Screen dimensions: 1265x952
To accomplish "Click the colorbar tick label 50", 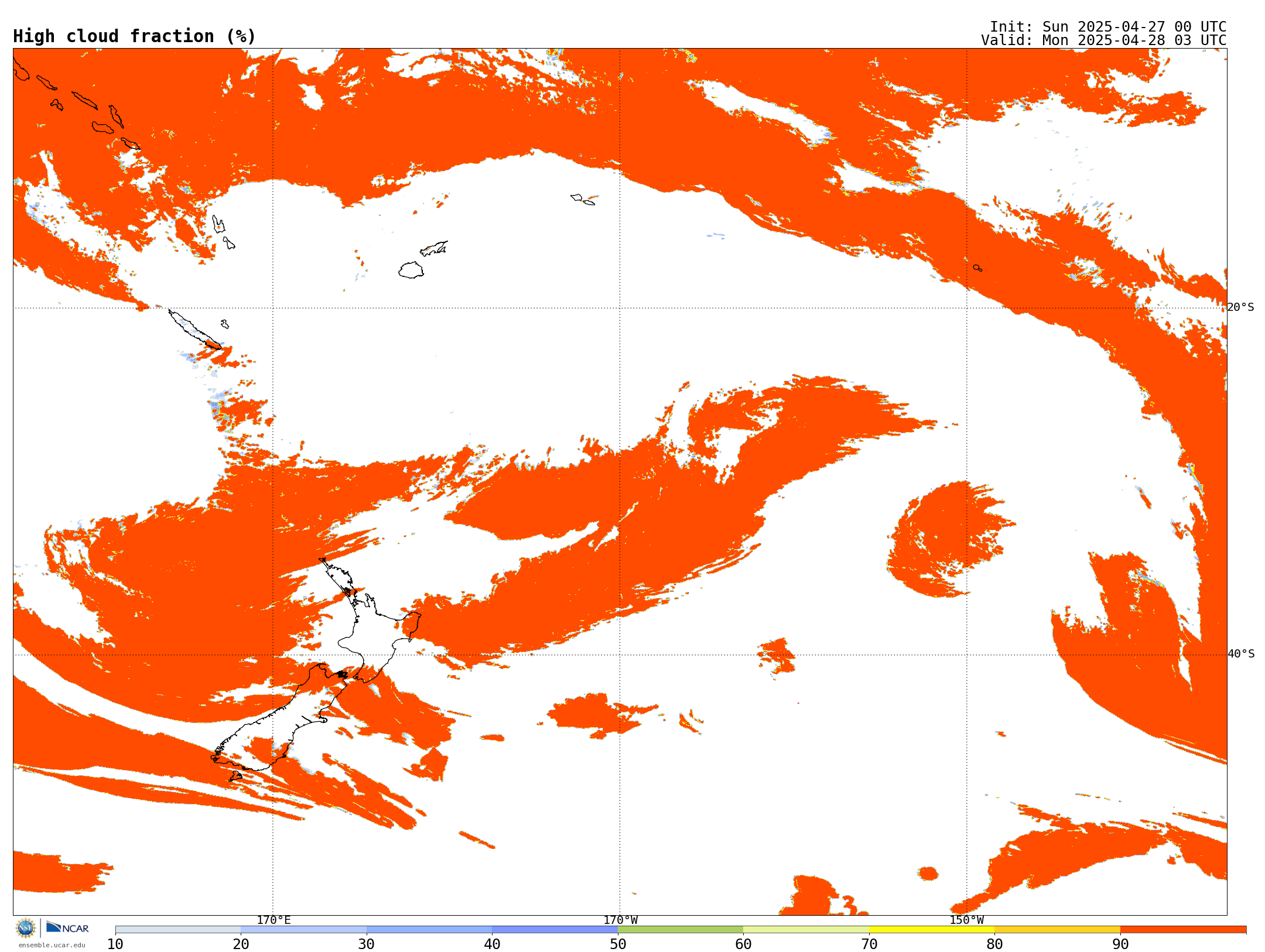I will 618,944.
